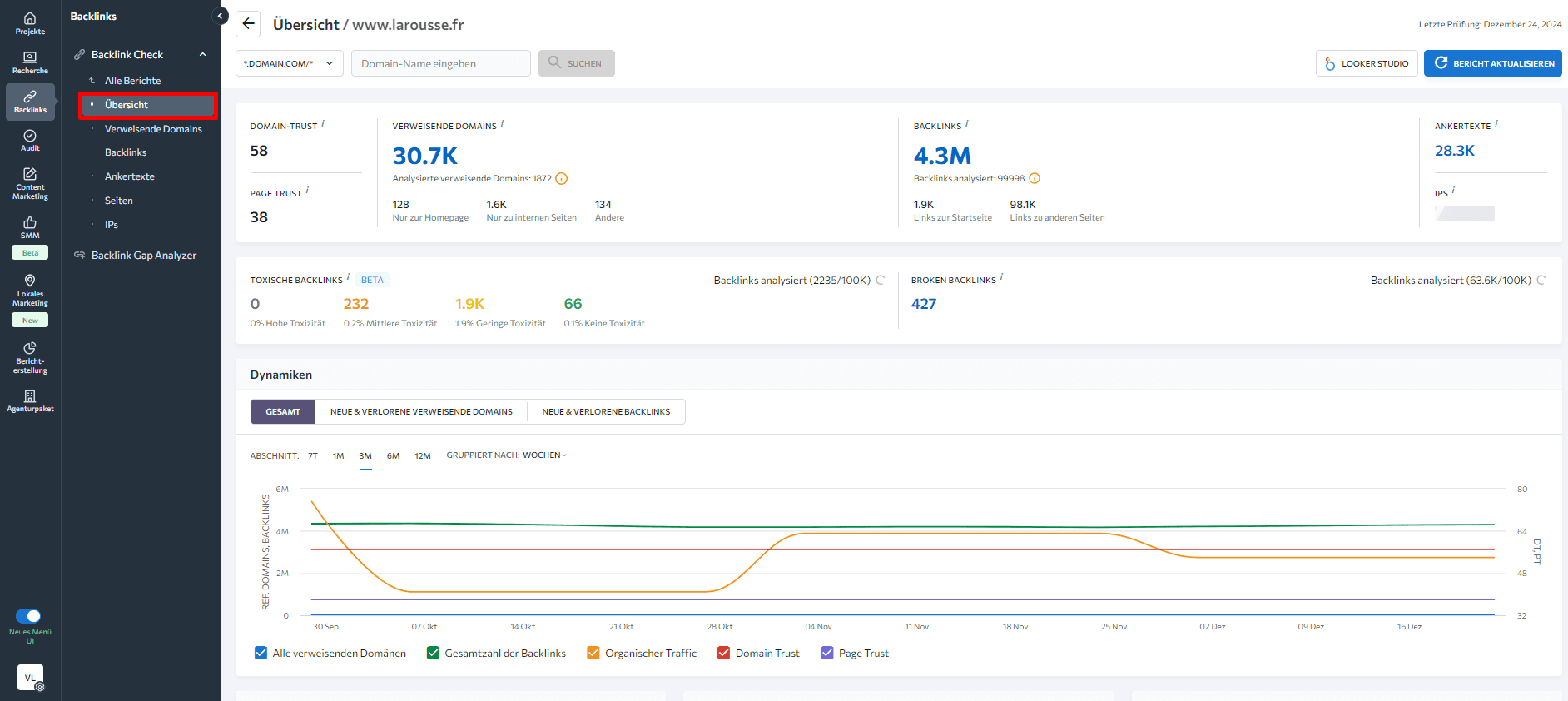Open Berichterstellung sidebar icon

coord(30,358)
